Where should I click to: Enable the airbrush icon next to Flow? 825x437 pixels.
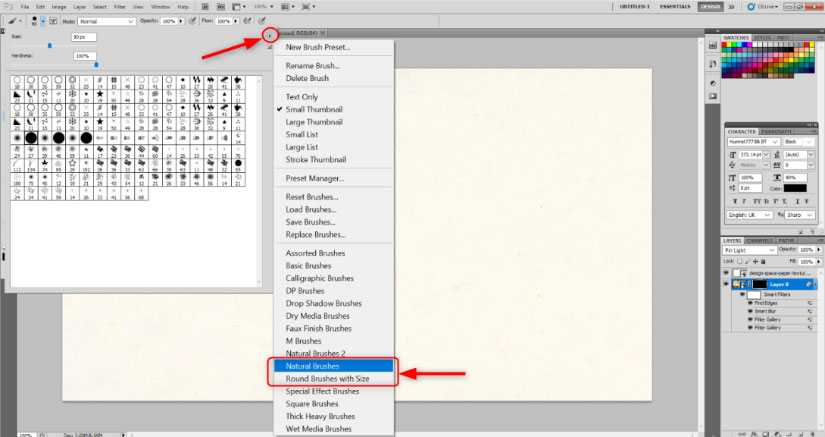coord(247,21)
